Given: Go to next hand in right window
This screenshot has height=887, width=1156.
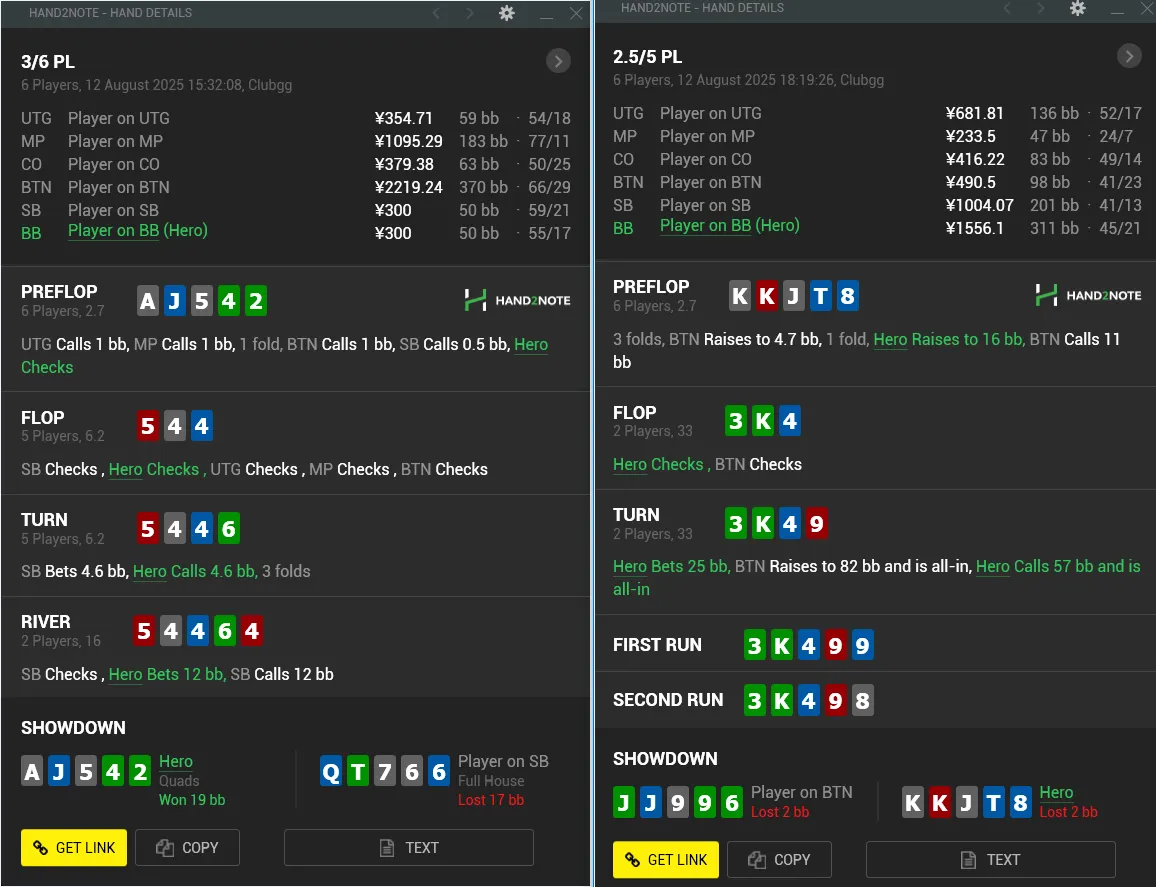Looking at the screenshot, I should (1041, 8).
